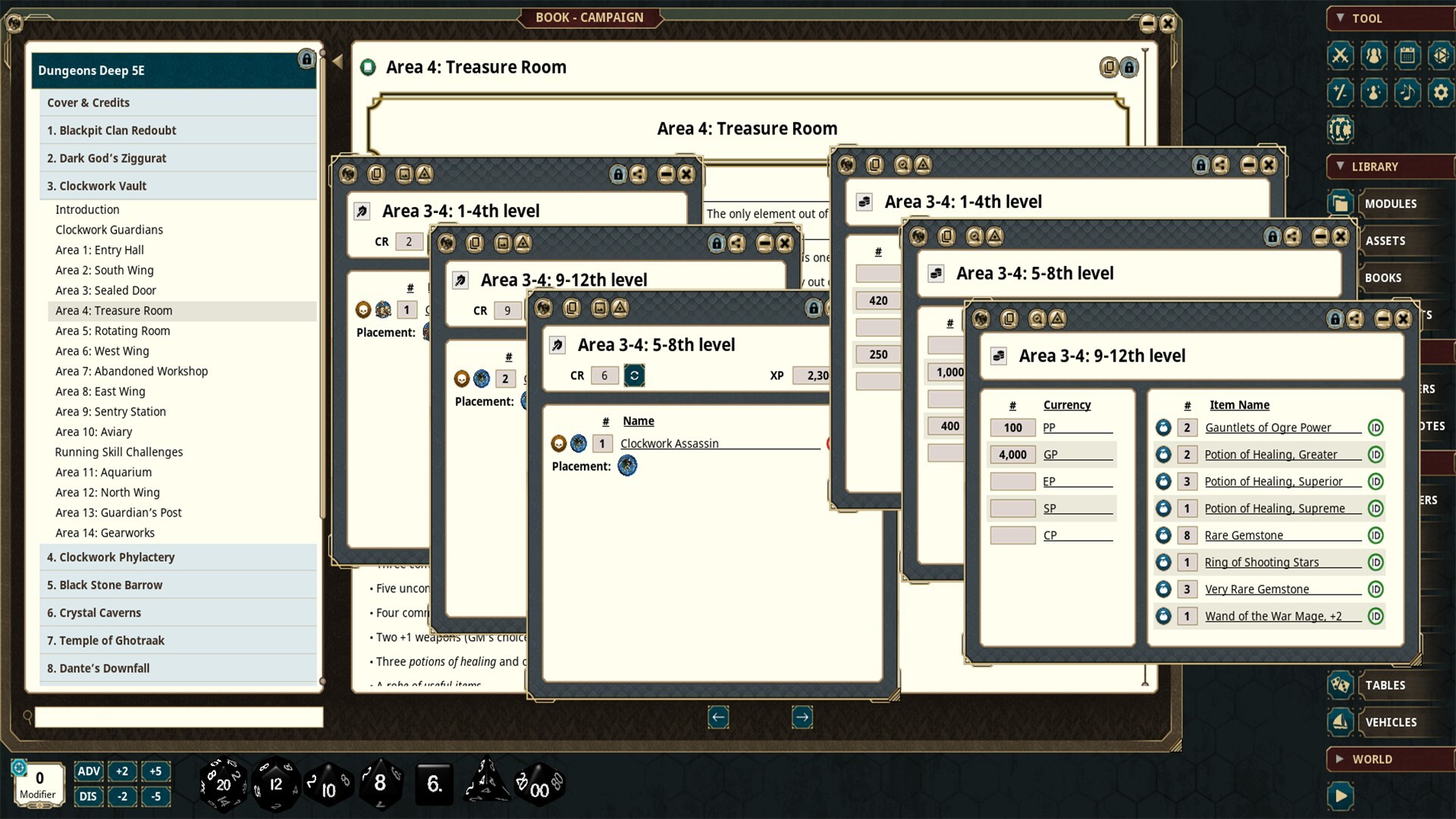1456x819 pixels.
Task: Click the +/- modifiers tool icon
Action: tap(1340, 93)
